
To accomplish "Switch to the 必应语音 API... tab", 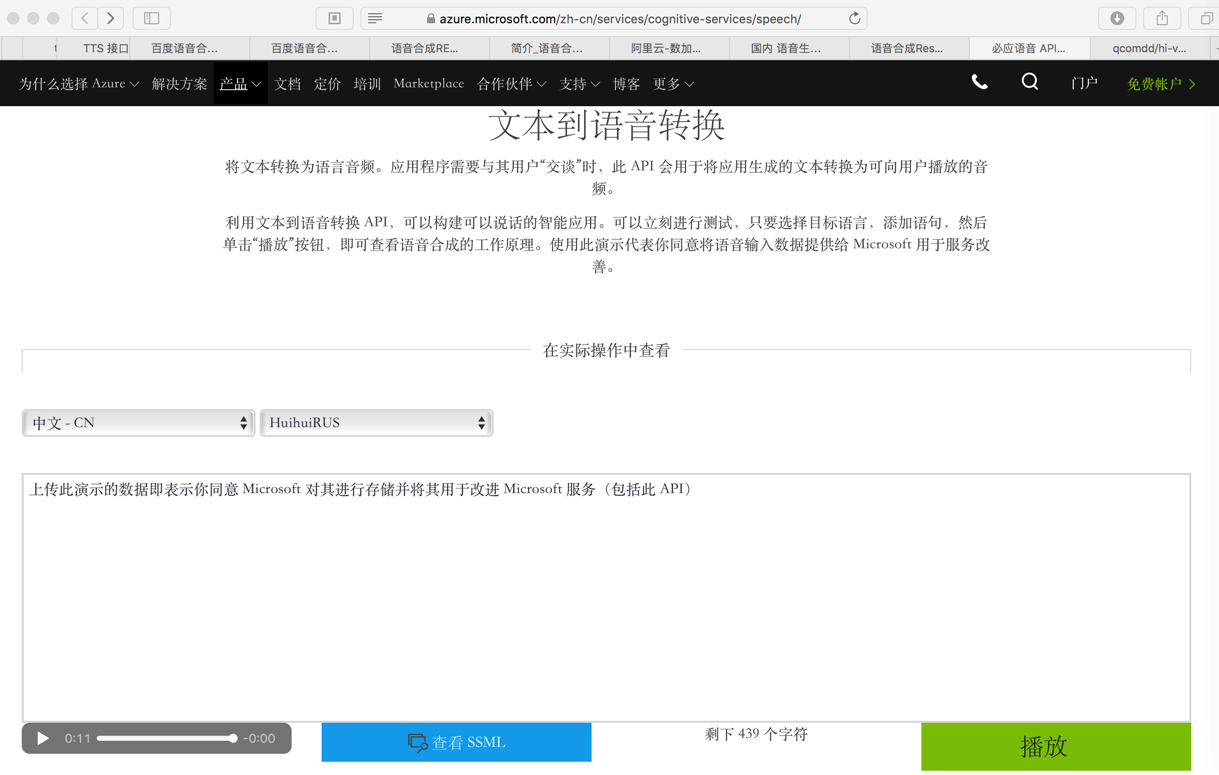I will coord(1028,48).
